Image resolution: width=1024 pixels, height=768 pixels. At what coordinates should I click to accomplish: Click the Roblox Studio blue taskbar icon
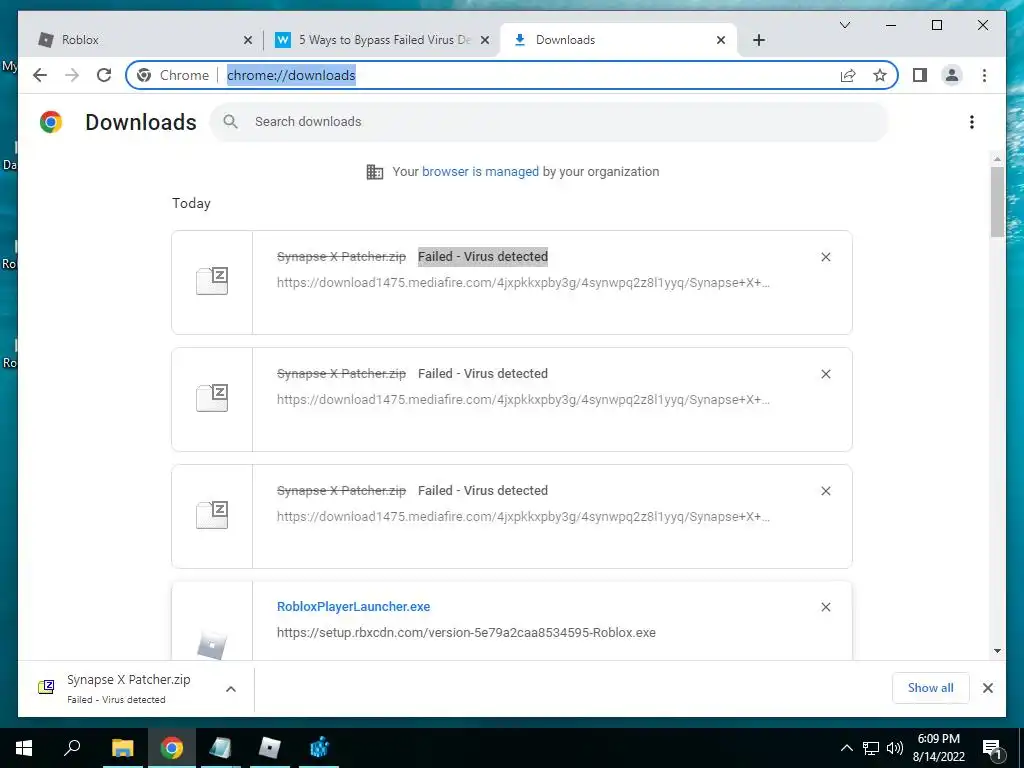(x=319, y=748)
